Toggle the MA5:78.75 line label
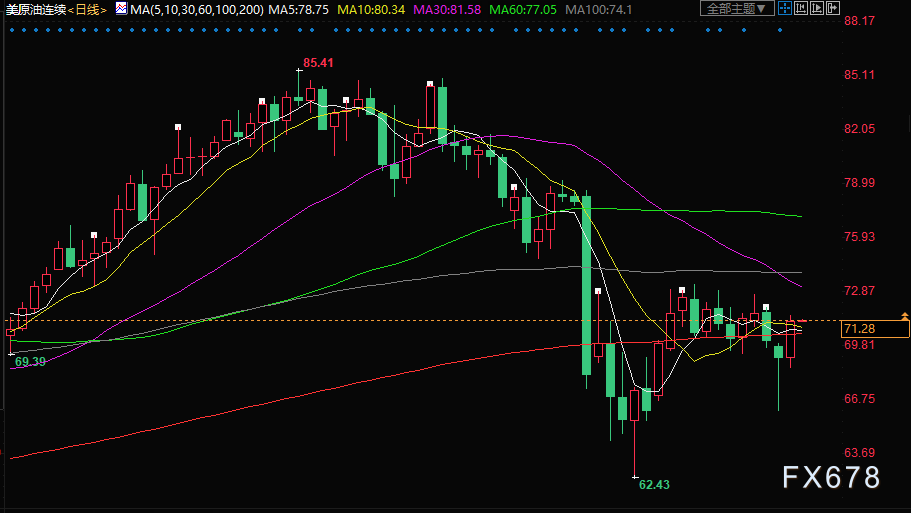The height and width of the screenshot is (513, 911). coord(299,9)
